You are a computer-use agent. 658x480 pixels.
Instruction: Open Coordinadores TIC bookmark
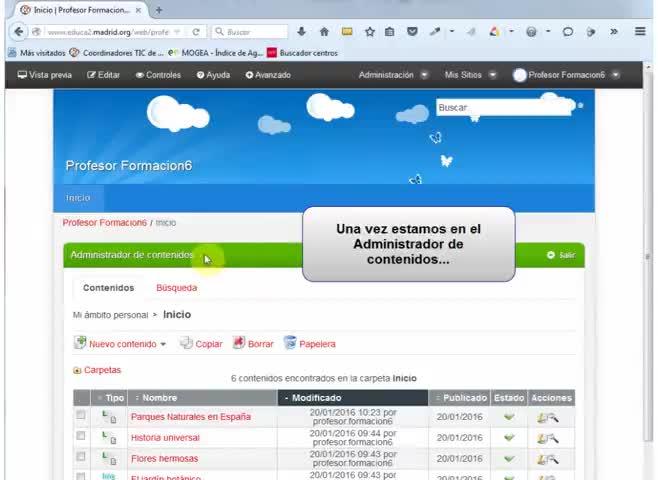pos(117,53)
